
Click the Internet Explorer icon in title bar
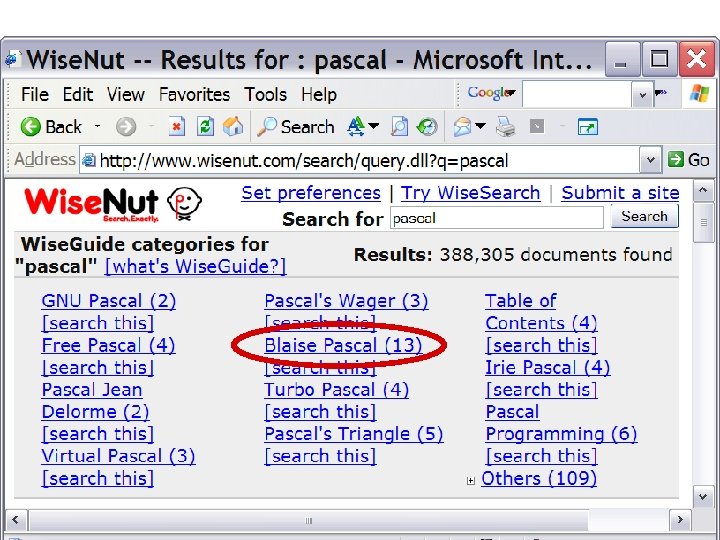[x=12, y=60]
